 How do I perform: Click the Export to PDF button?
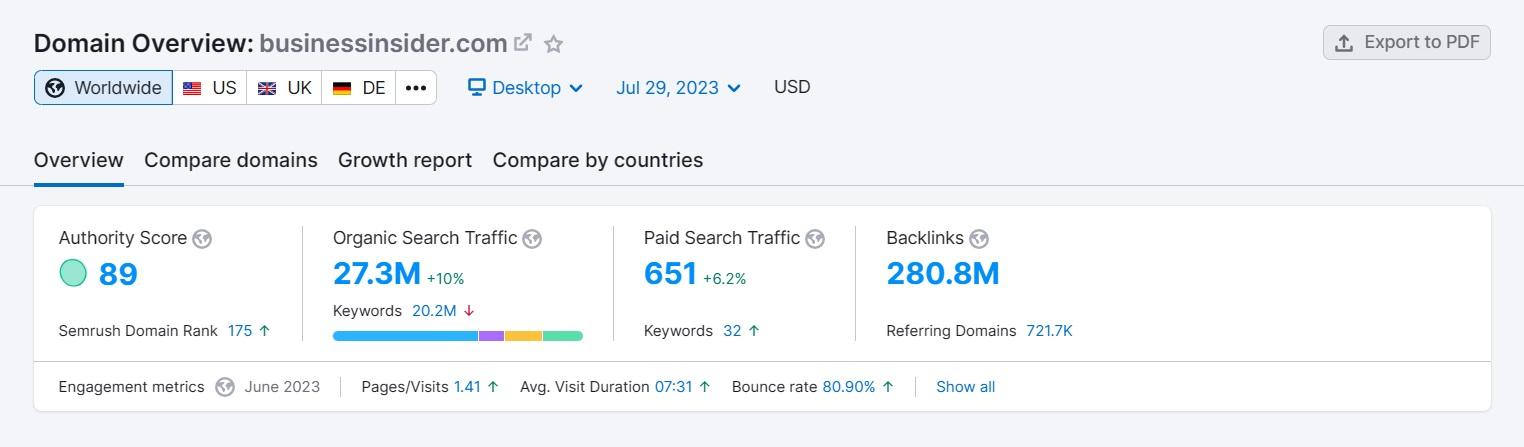click(1406, 42)
